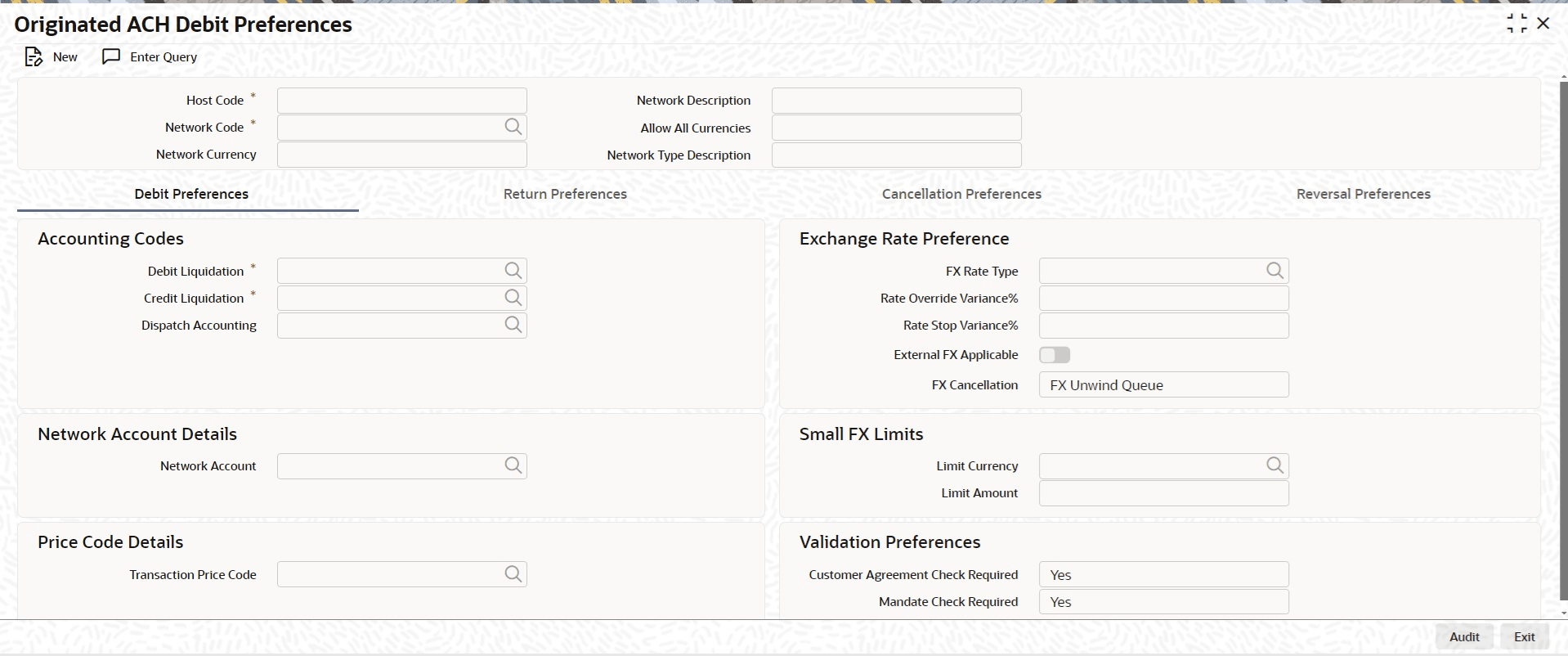Switch to Debit Preferences tab
Image resolution: width=1568 pixels, height=656 pixels.
[191, 194]
